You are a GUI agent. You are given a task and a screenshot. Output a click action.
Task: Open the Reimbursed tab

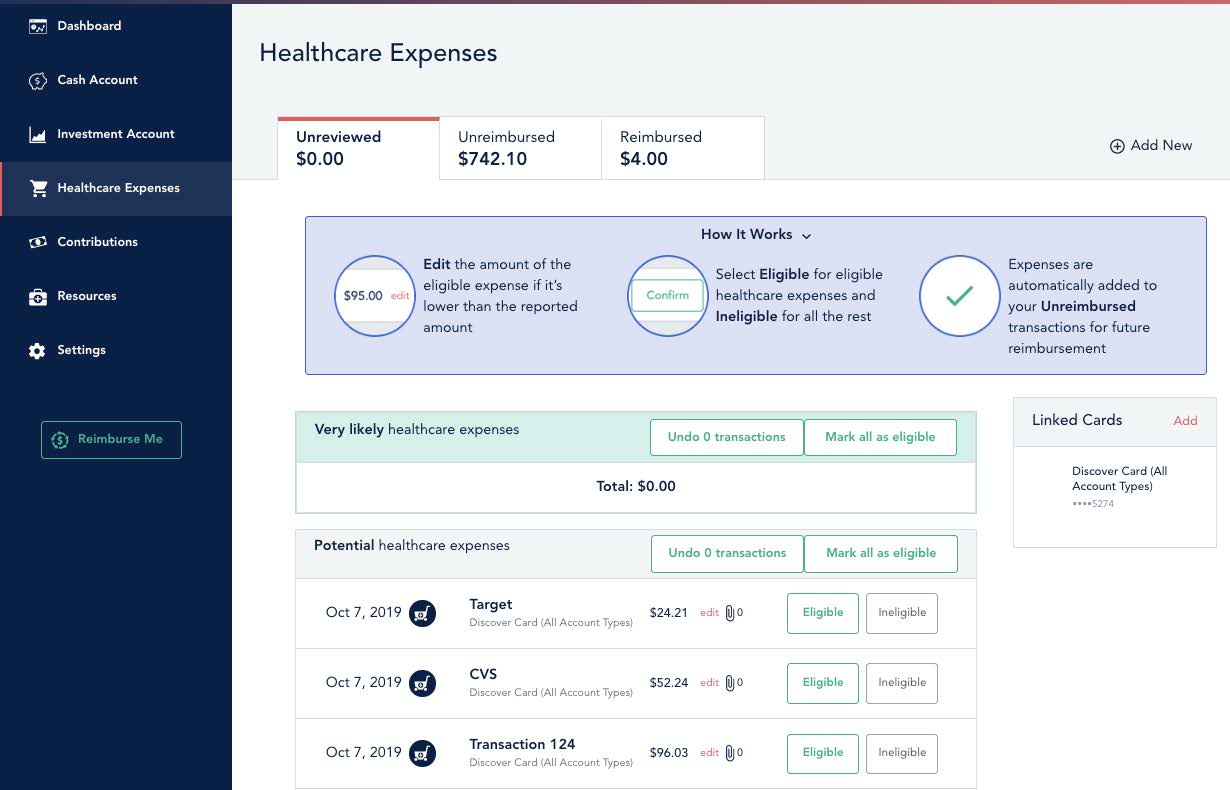click(x=682, y=148)
